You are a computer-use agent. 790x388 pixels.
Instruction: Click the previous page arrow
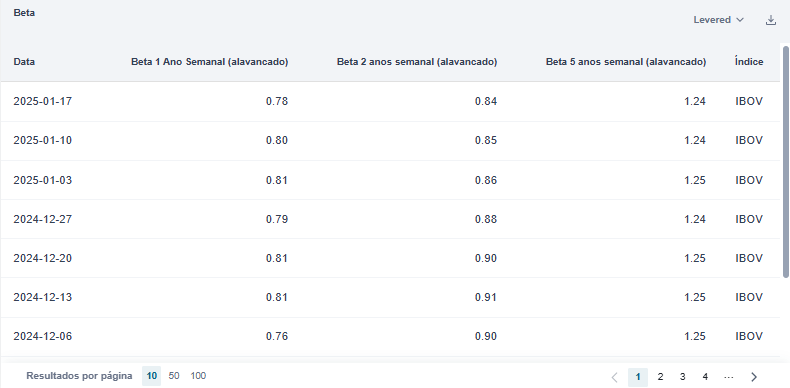[614, 377]
